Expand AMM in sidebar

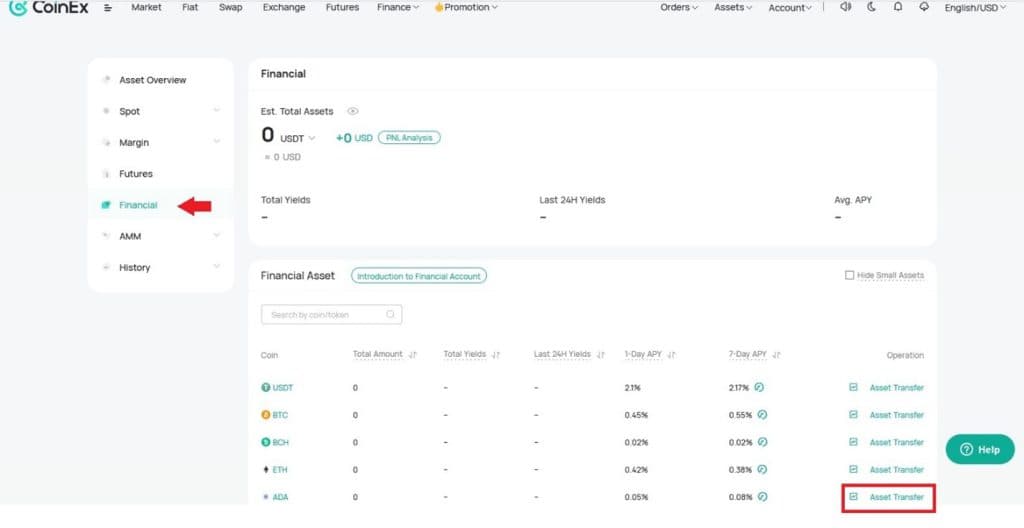[217, 235]
